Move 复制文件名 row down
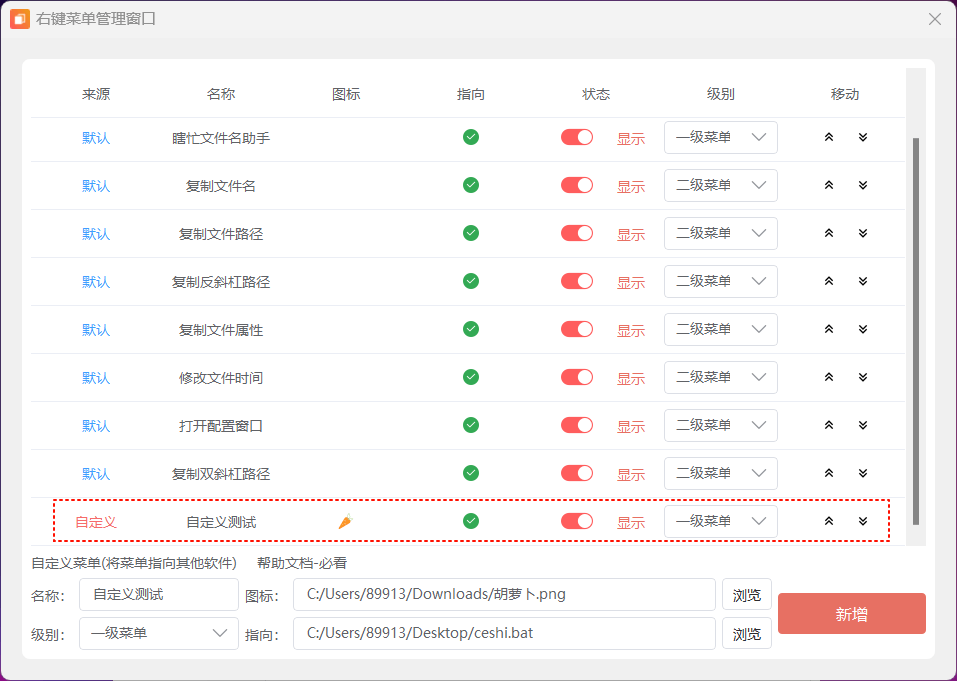This screenshot has width=957, height=681. pyautogui.click(x=863, y=185)
